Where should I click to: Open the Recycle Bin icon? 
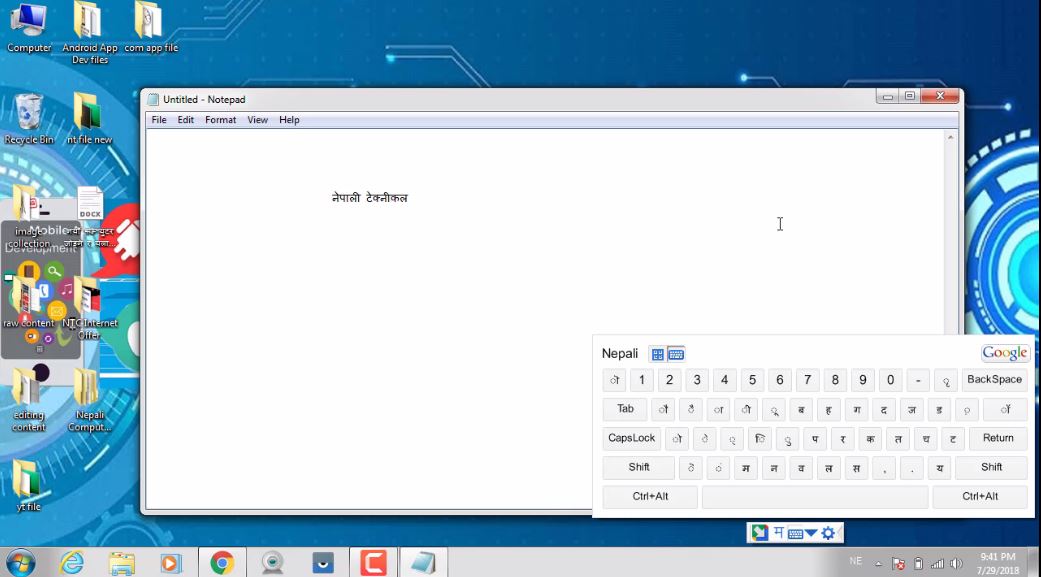pos(29,118)
